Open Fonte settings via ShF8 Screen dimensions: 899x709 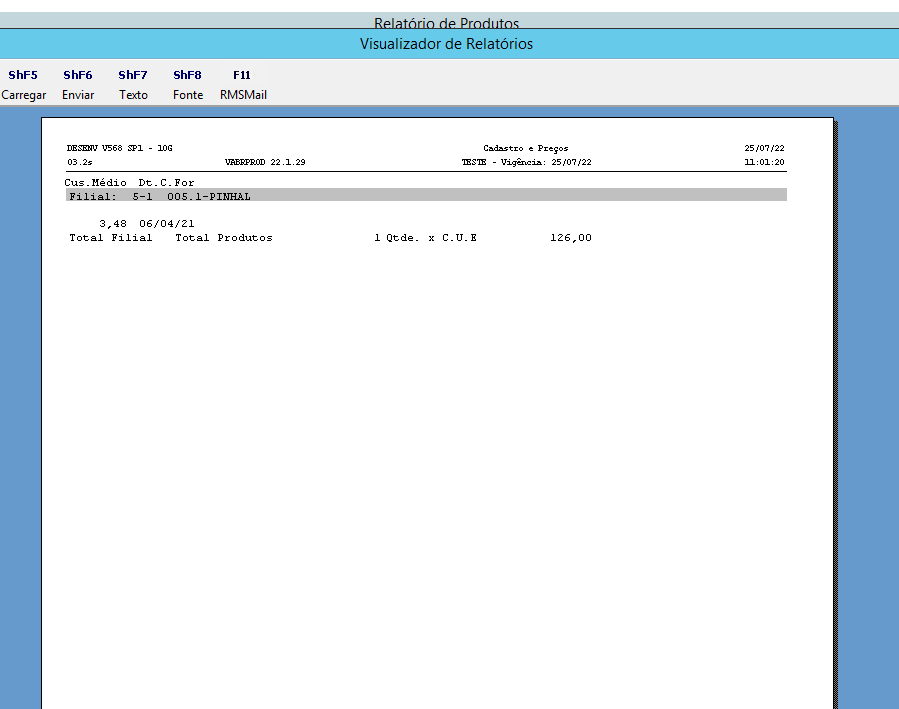[187, 85]
